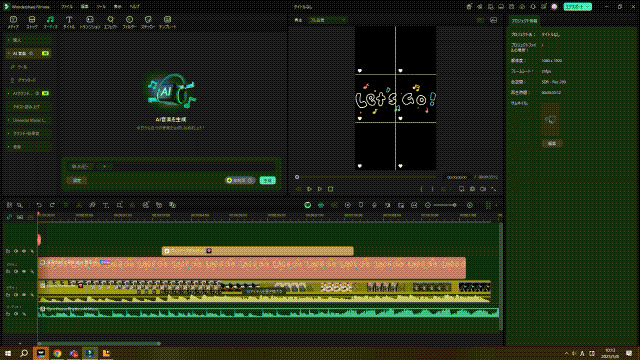
Task: Open the File menu in the menu bar
Action: coord(67,7)
